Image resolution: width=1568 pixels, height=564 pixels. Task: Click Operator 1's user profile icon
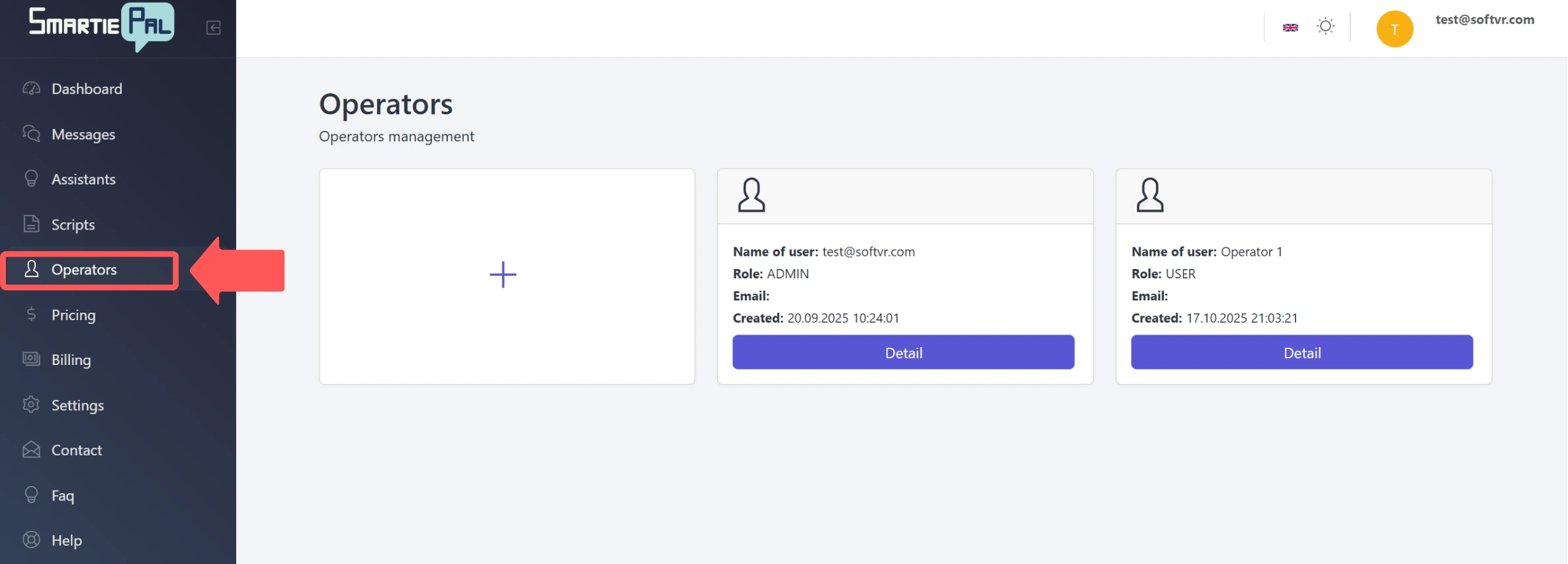pos(1149,195)
